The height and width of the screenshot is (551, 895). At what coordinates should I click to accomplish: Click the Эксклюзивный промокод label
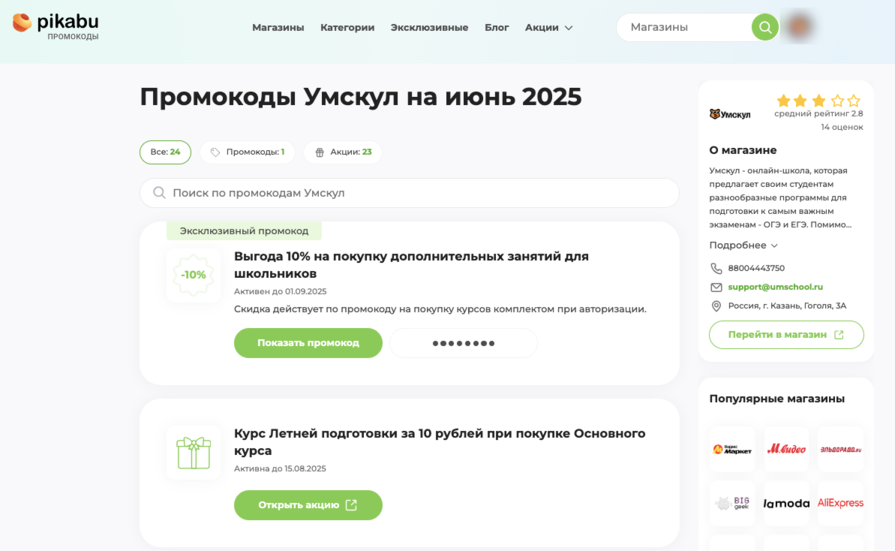[244, 231]
